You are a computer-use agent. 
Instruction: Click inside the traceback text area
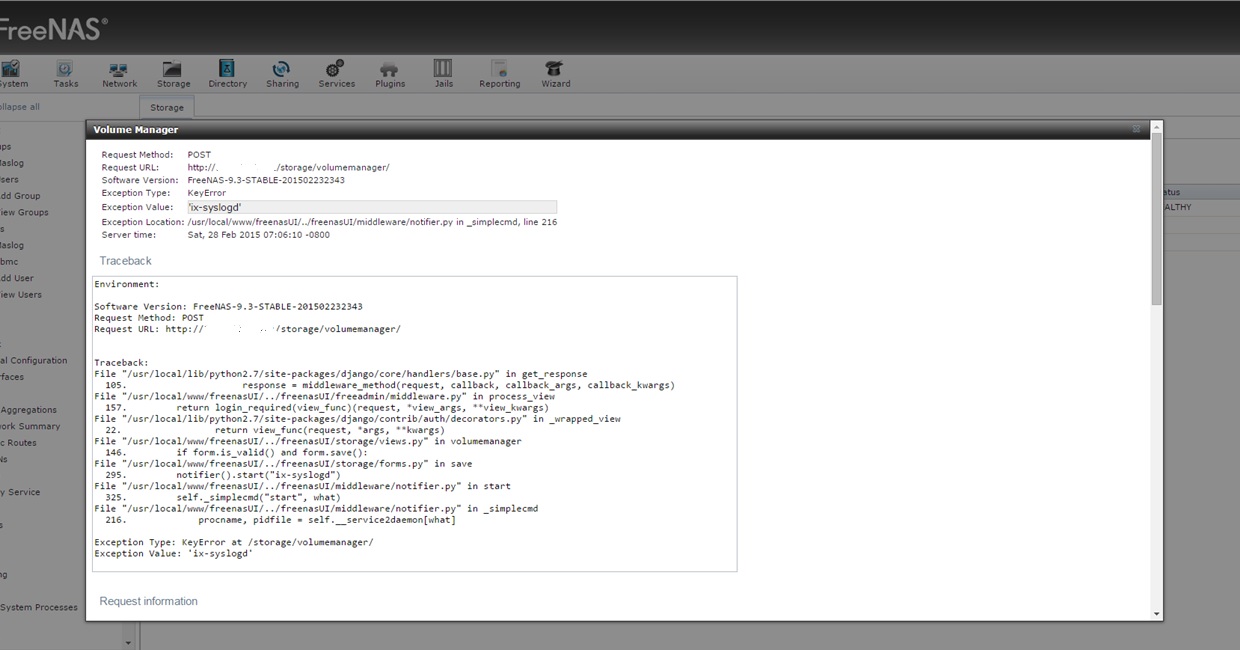click(x=414, y=424)
